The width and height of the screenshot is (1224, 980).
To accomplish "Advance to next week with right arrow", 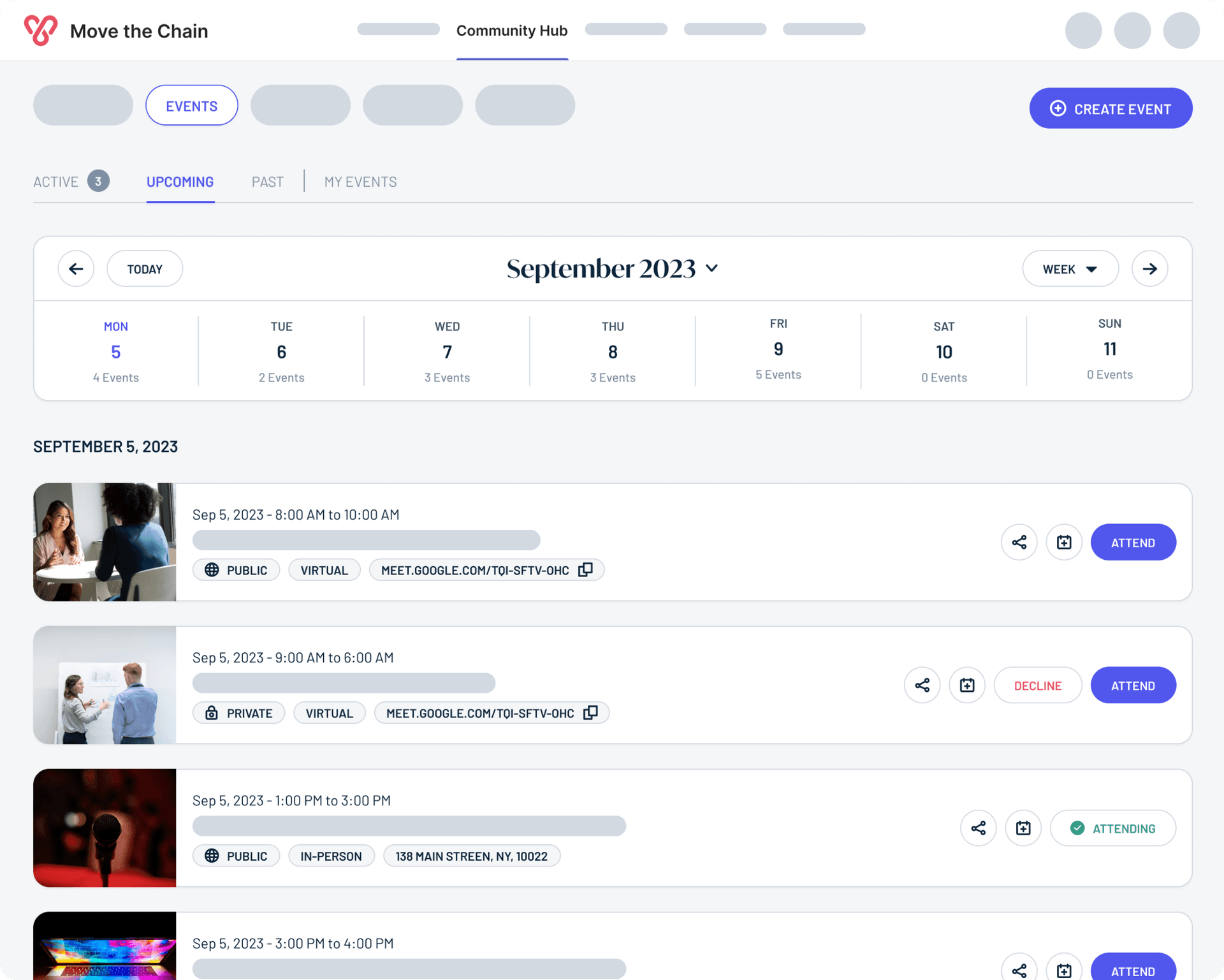I will click(x=1149, y=268).
